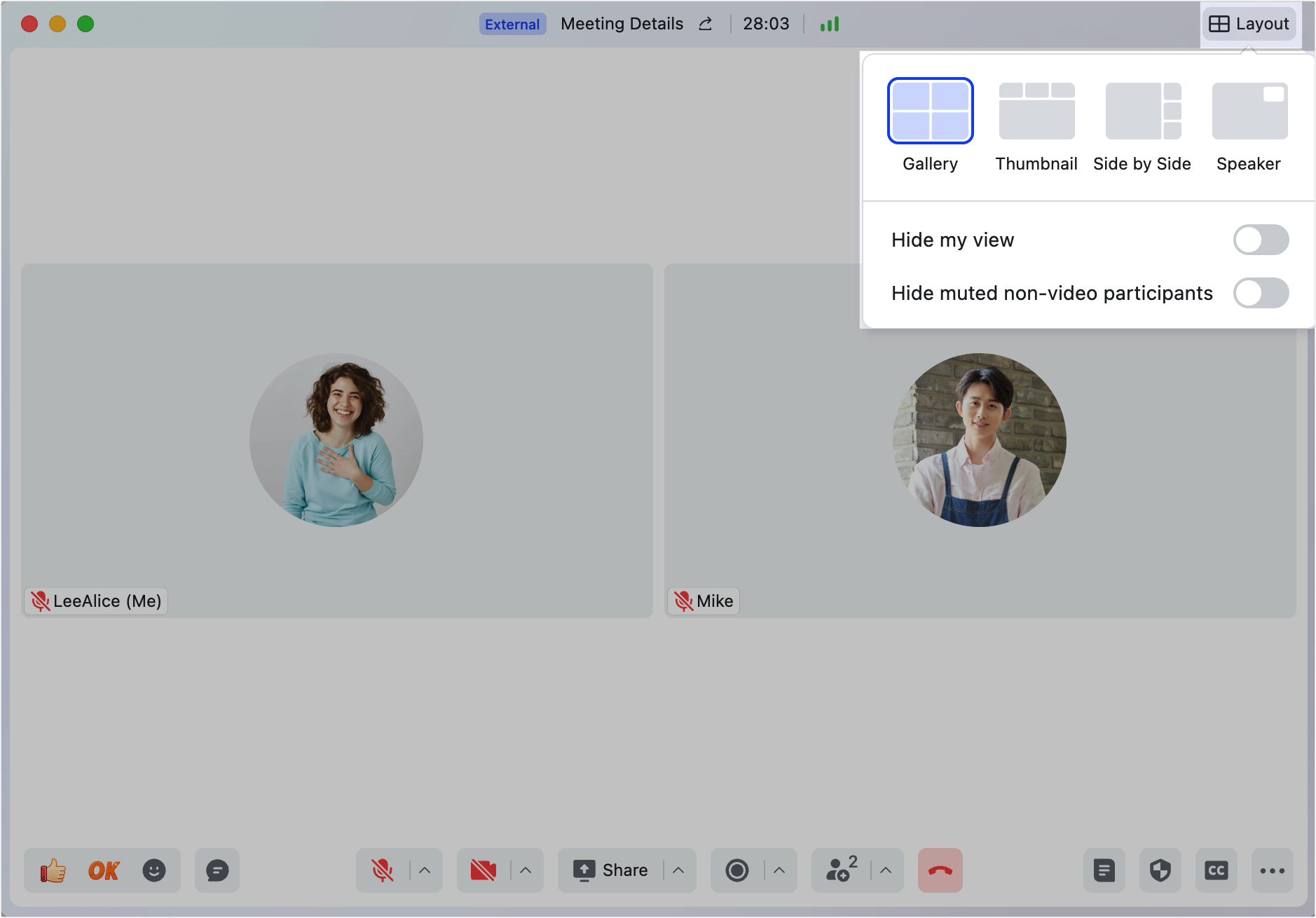Leave the meeting with red hang-up button
Viewport: 1316px width, 918px height.
(940, 870)
